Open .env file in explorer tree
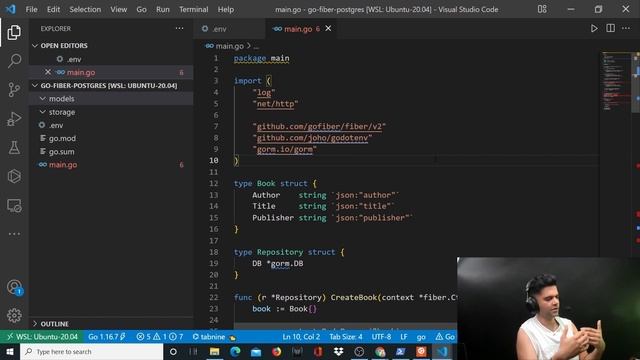The image size is (640, 360). 111,125
